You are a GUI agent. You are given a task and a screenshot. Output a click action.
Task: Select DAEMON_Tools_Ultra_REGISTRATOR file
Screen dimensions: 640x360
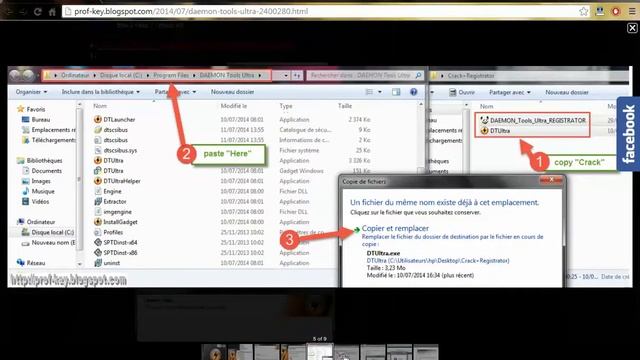533,120
